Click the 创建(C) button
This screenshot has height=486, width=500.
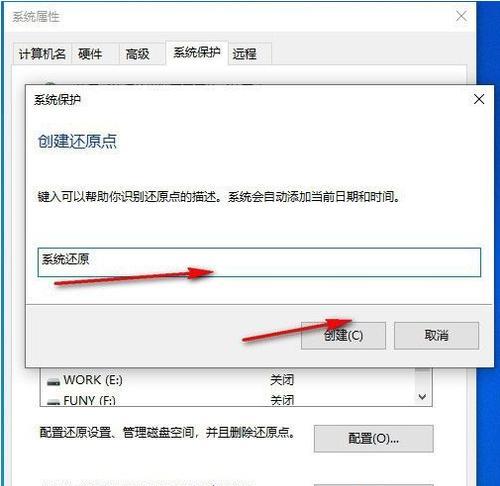[x=343, y=335]
